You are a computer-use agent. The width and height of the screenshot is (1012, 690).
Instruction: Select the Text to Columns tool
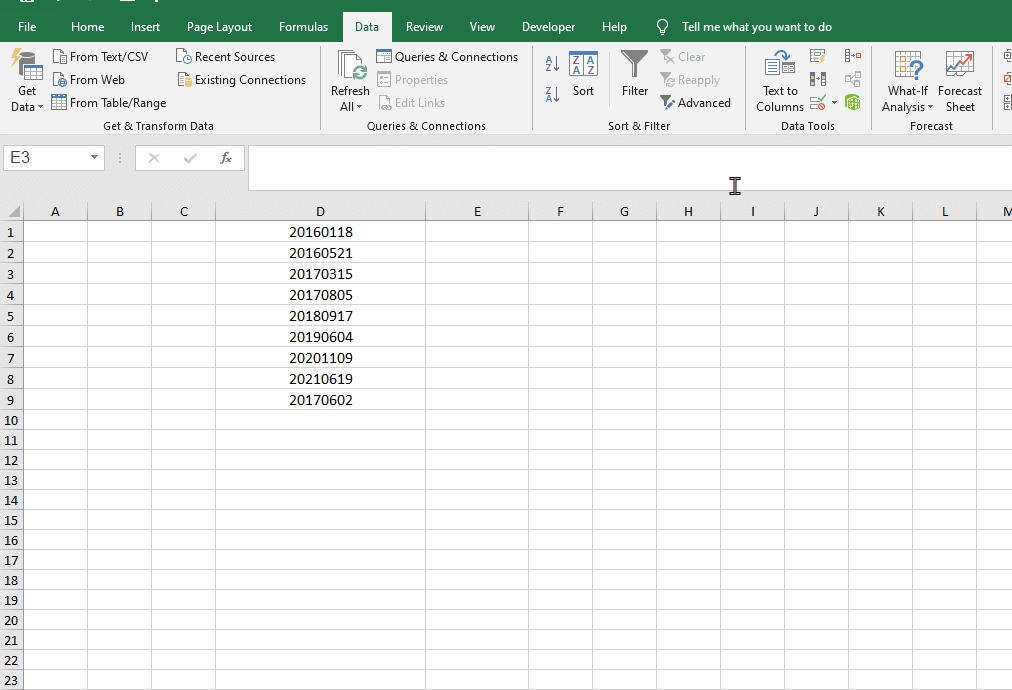pyautogui.click(x=779, y=82)
